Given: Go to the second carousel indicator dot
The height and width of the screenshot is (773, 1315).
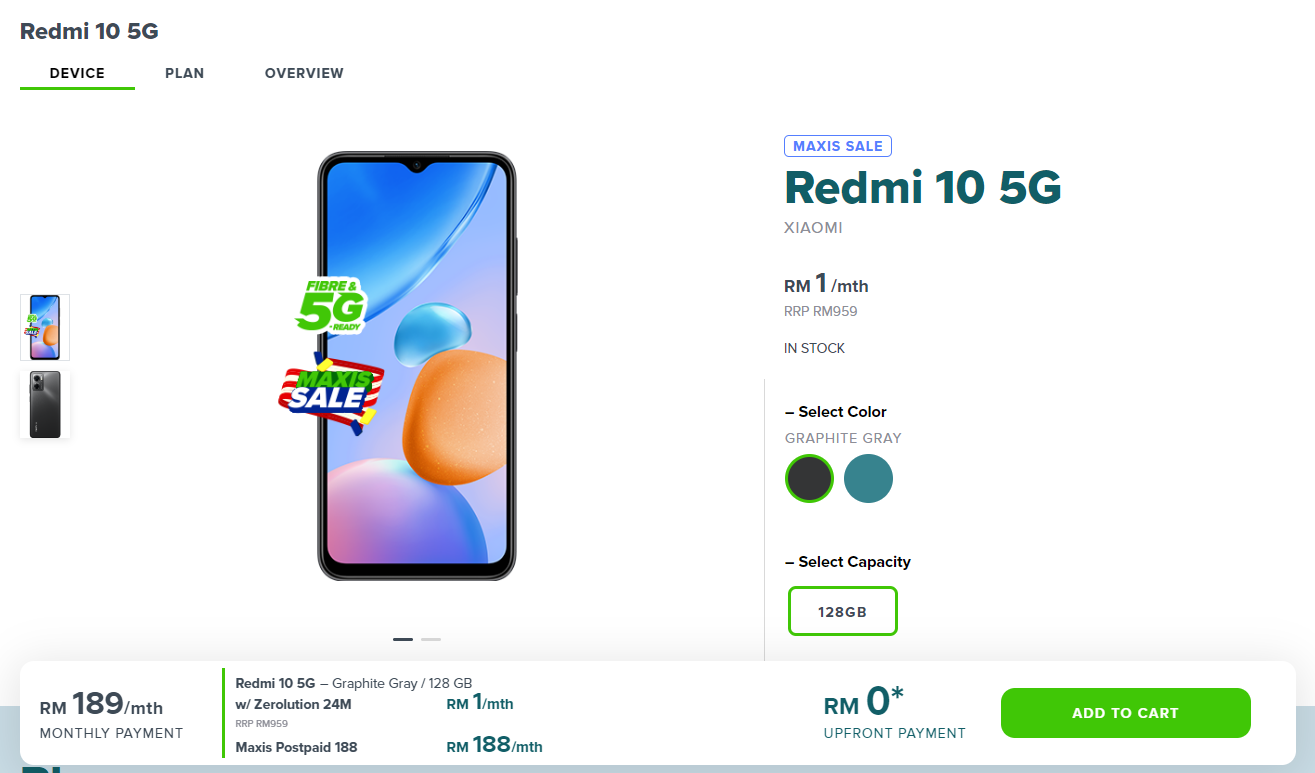Looking at the screenshot, I should 431,639.
